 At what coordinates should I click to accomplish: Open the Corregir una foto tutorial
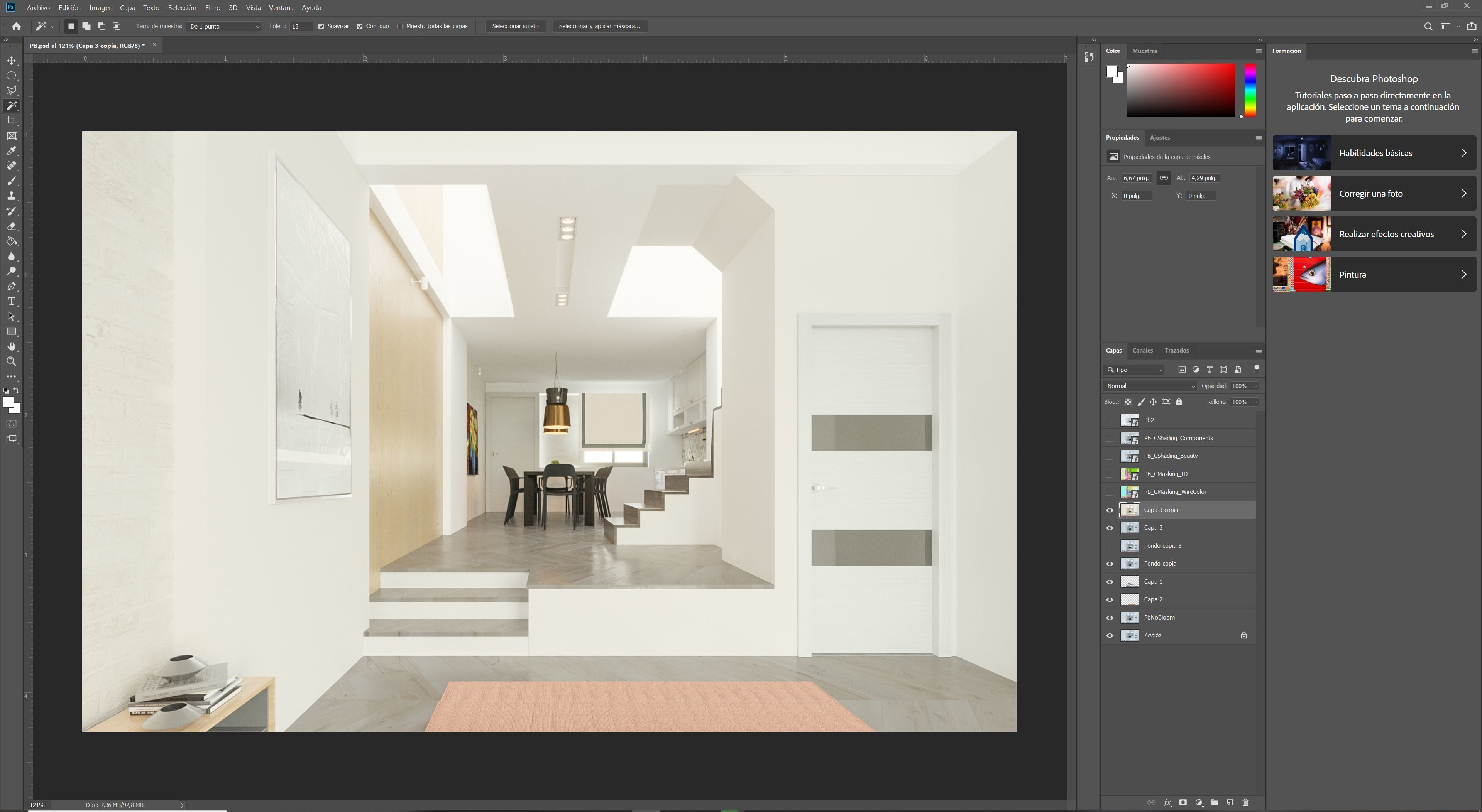(x=1374, y=194)
